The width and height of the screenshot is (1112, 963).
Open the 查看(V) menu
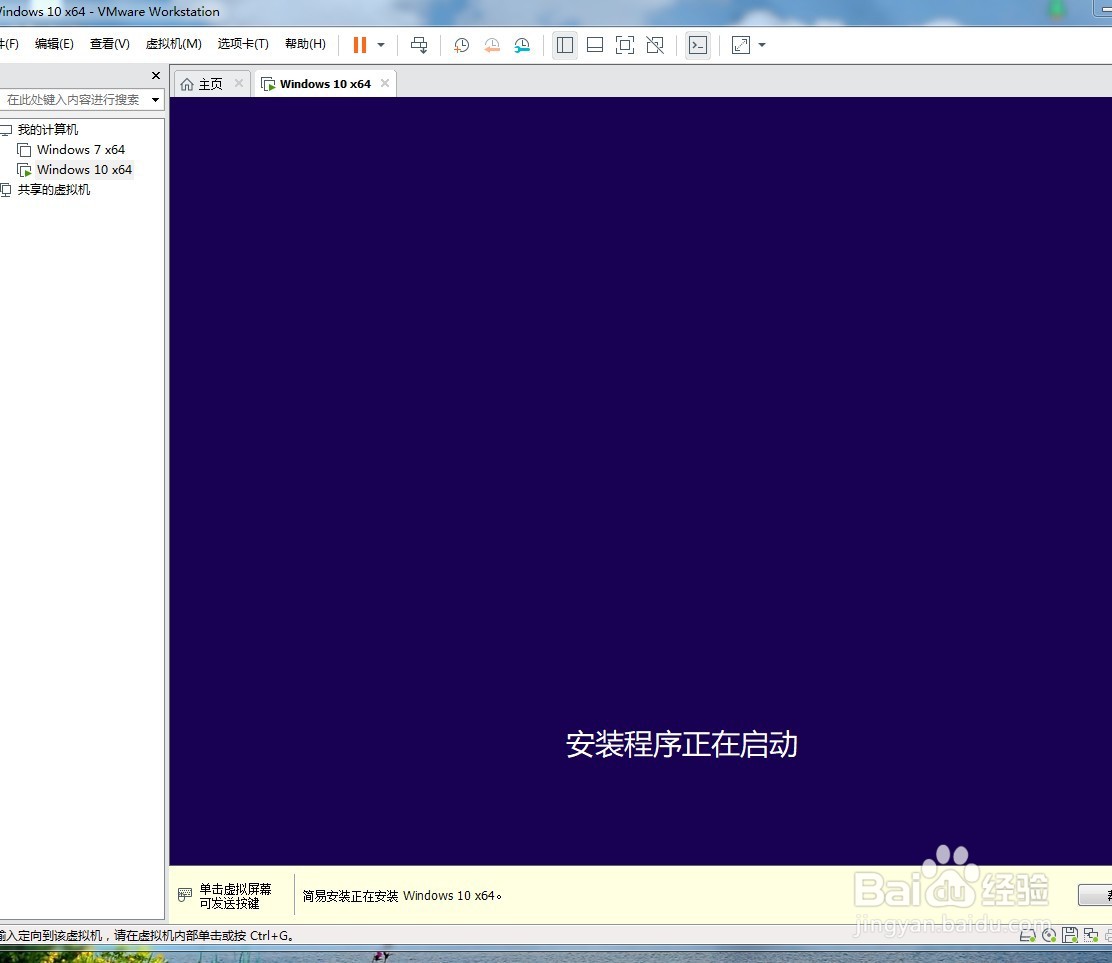109,44
